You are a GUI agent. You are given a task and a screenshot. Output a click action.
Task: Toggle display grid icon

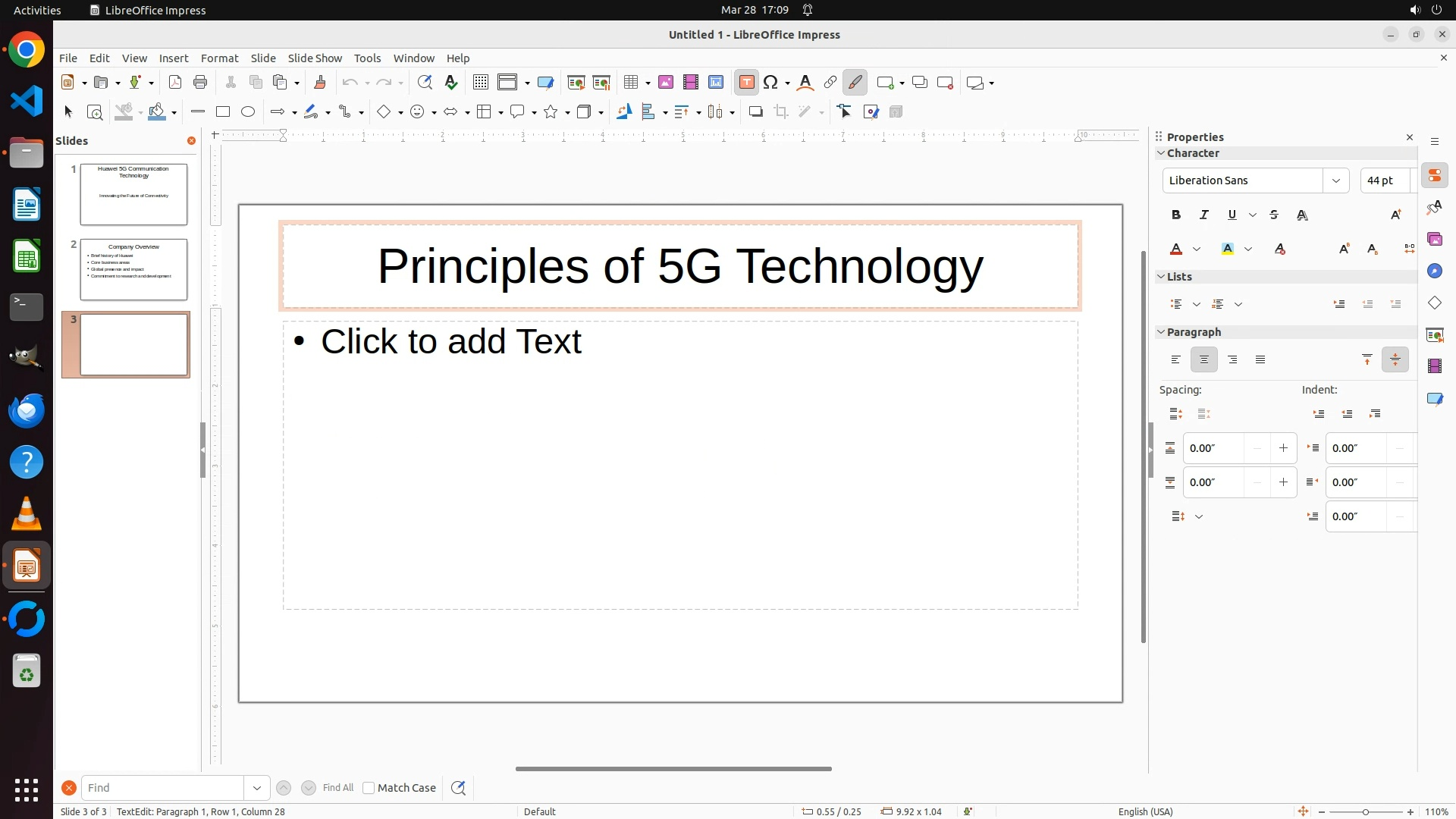(480, 83)
